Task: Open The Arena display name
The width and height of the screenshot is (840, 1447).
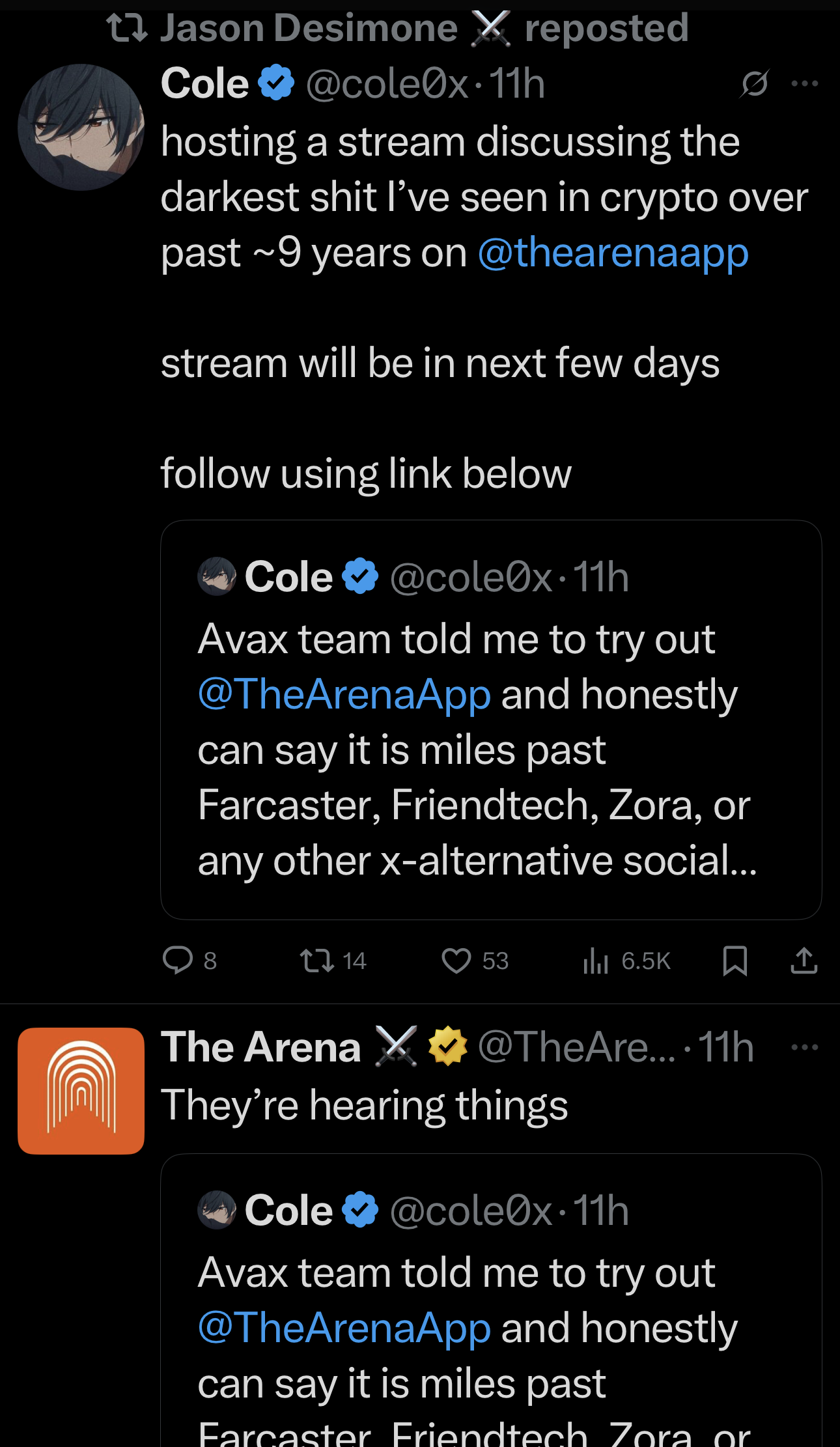Action: coord(260,1047)
